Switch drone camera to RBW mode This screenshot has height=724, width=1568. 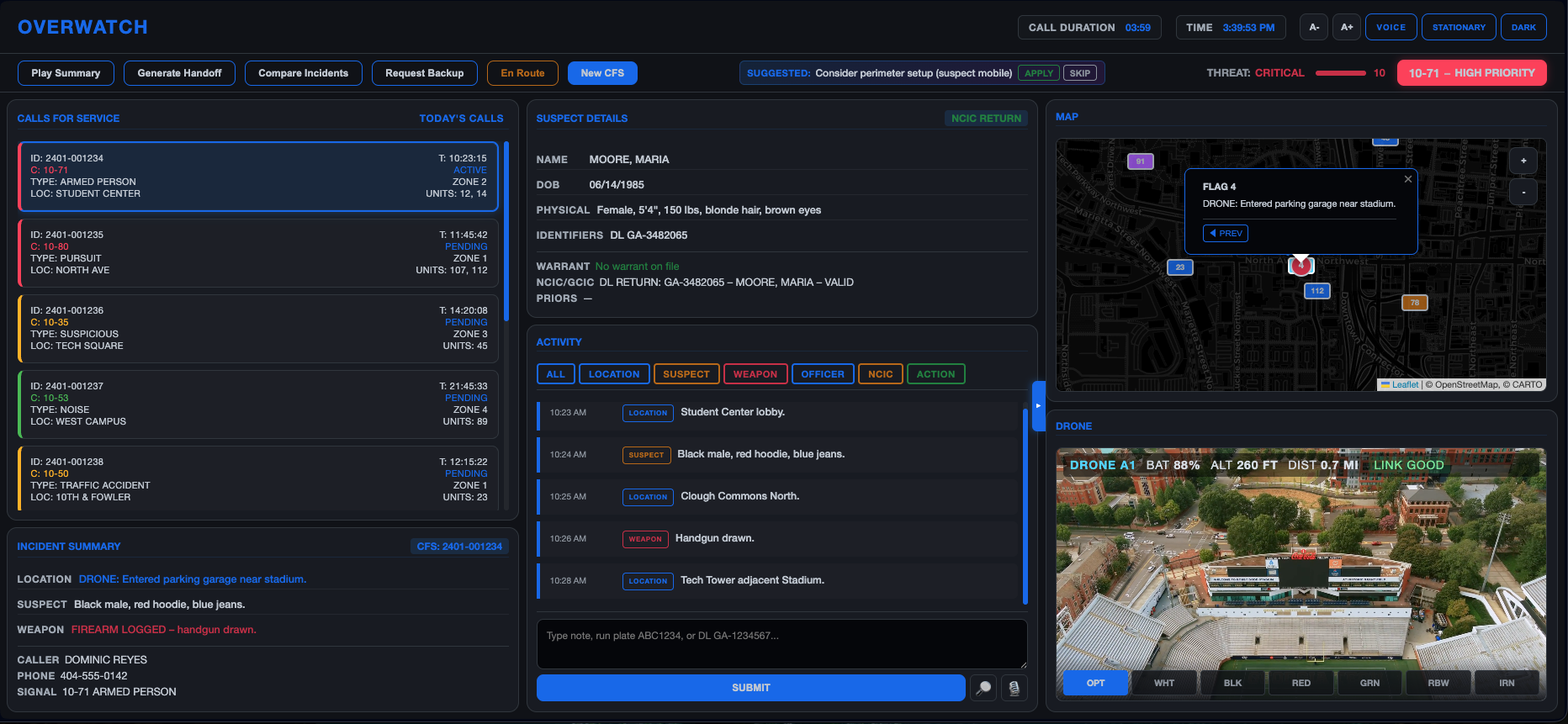(x=1438, y=683)
